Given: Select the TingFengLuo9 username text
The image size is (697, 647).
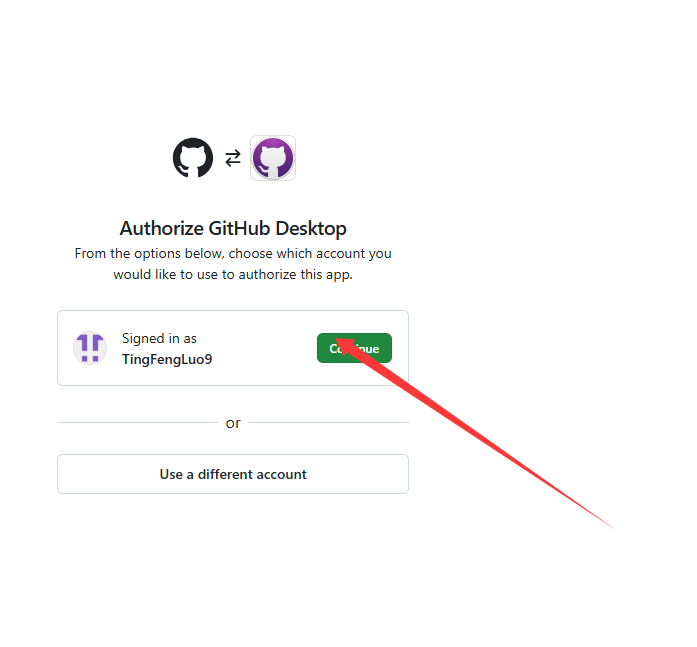Looking at the screenshot, I should click(167, 359).
